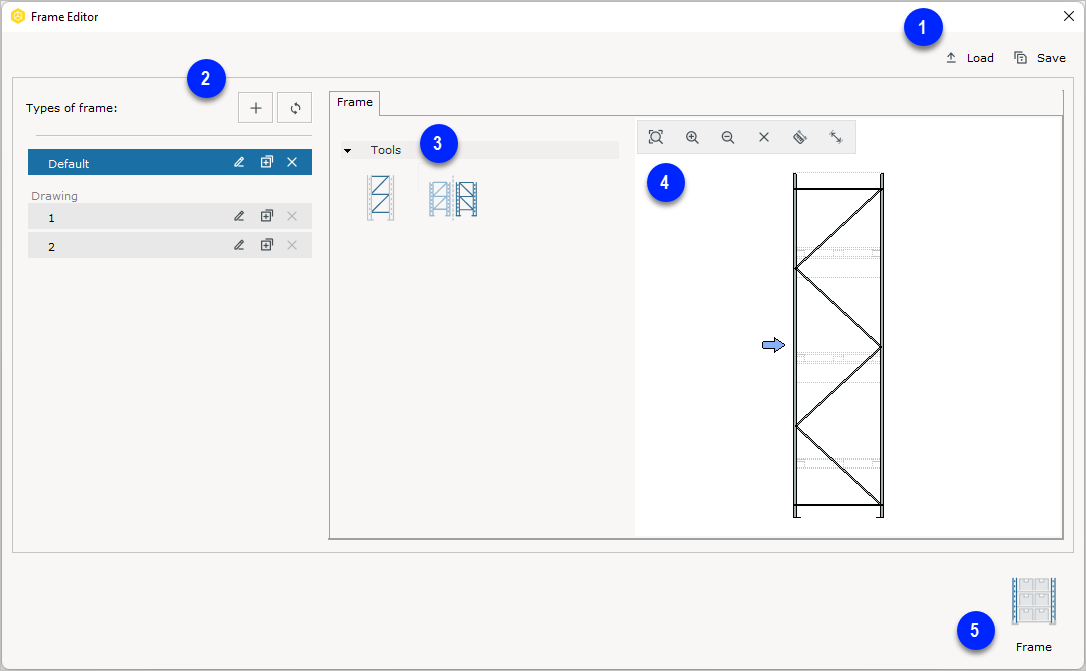Duplicate drawing 1 with the copy icon
This screenshot has height=671, width=1086.
pyautogui.click(x=266, y=215)
